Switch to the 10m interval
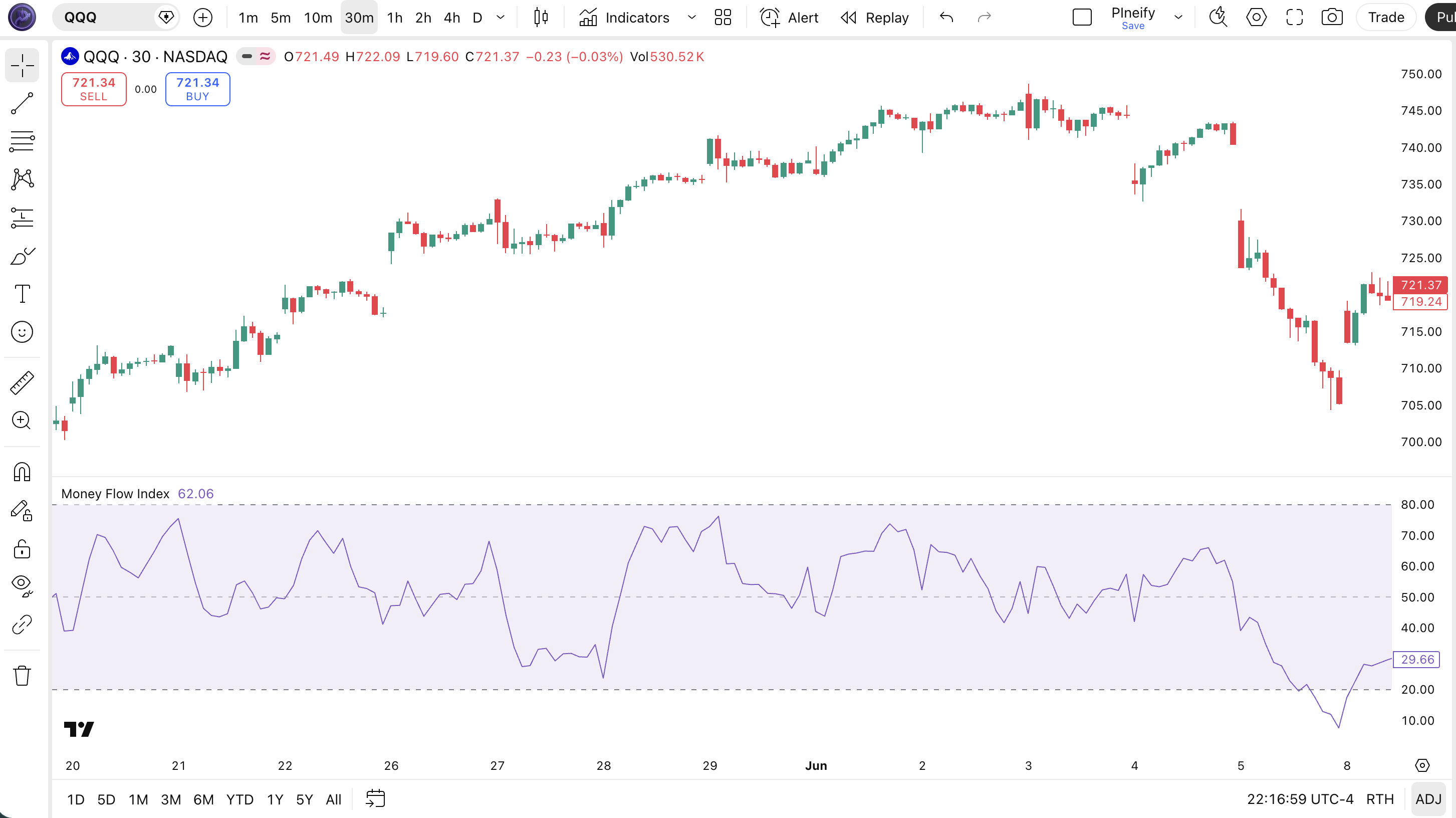The height and width of the screenshot is (818, 1456). [318, 18]
